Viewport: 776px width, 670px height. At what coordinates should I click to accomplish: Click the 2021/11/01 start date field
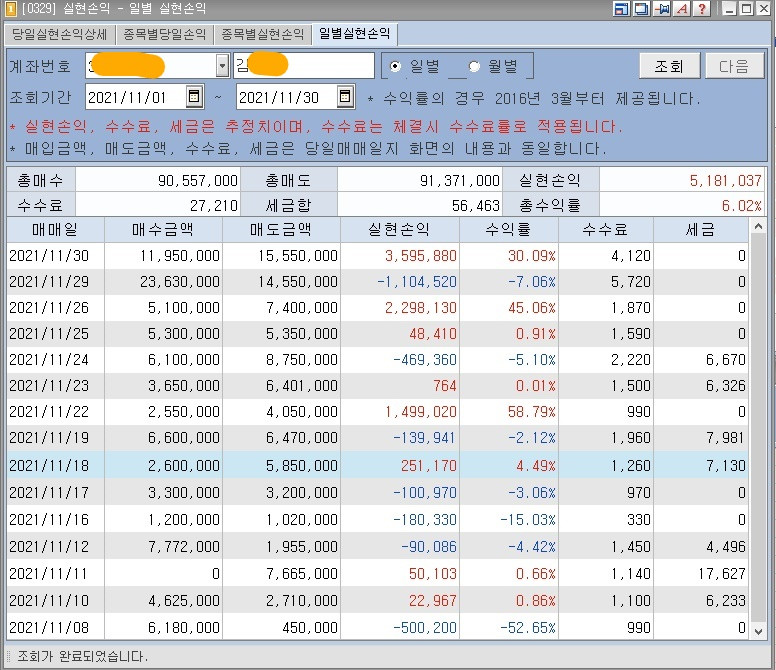pos(136,97)
